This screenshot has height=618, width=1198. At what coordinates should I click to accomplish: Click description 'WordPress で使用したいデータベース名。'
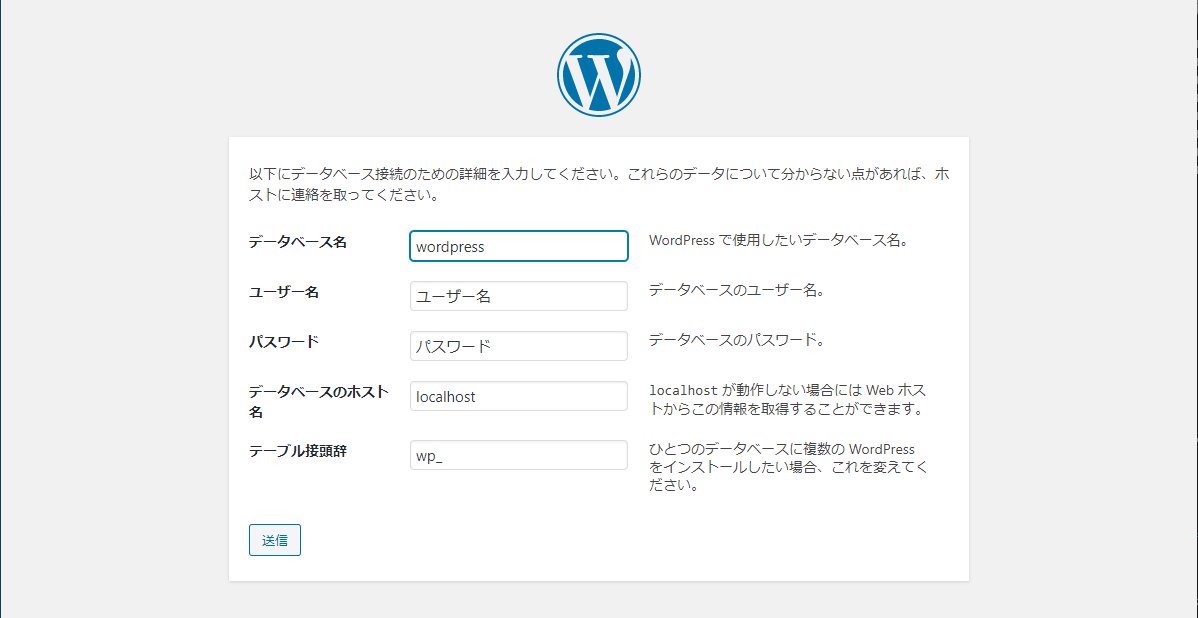click(778, 241)
